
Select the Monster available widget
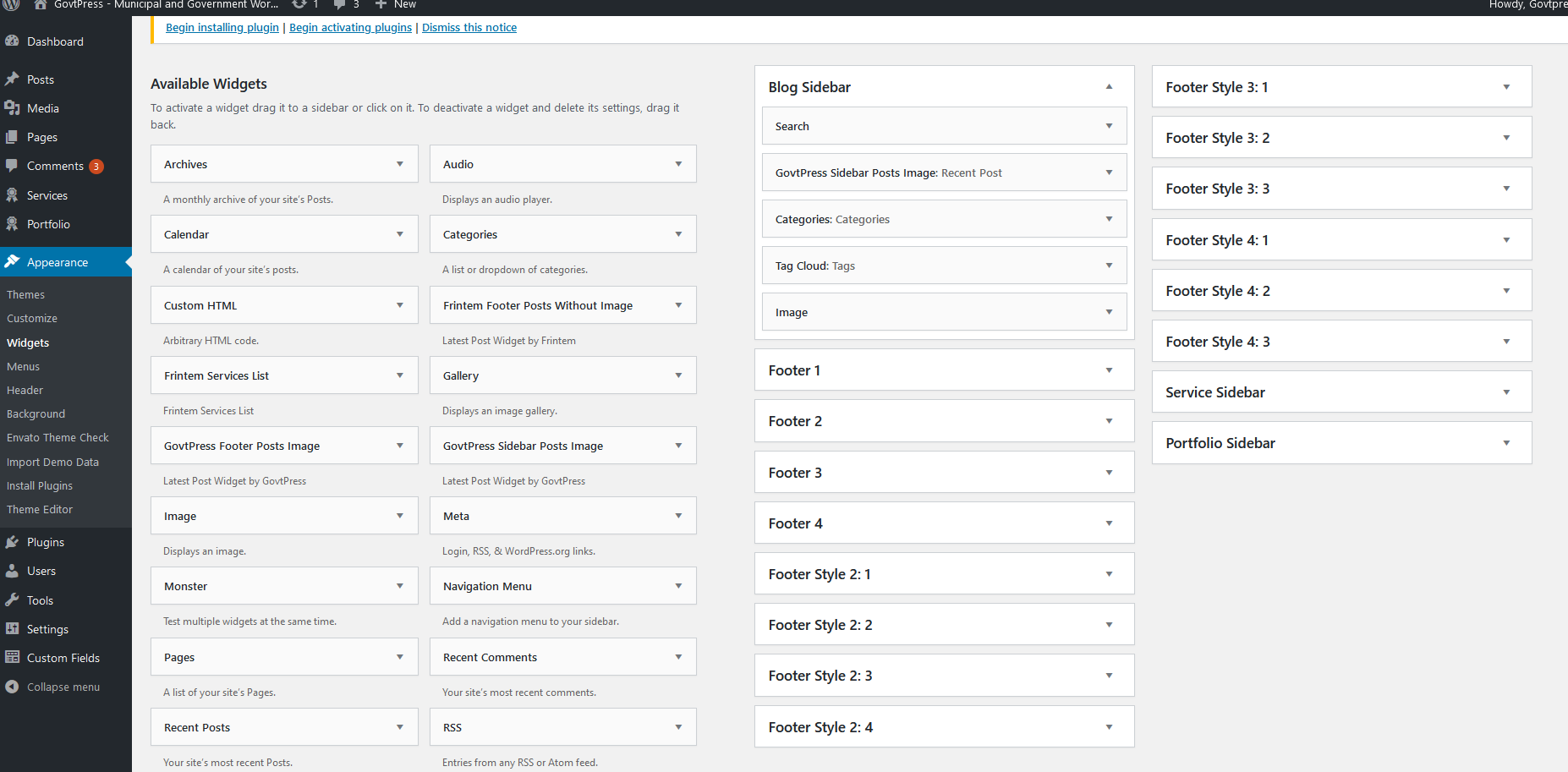click(x=284, y=586)
